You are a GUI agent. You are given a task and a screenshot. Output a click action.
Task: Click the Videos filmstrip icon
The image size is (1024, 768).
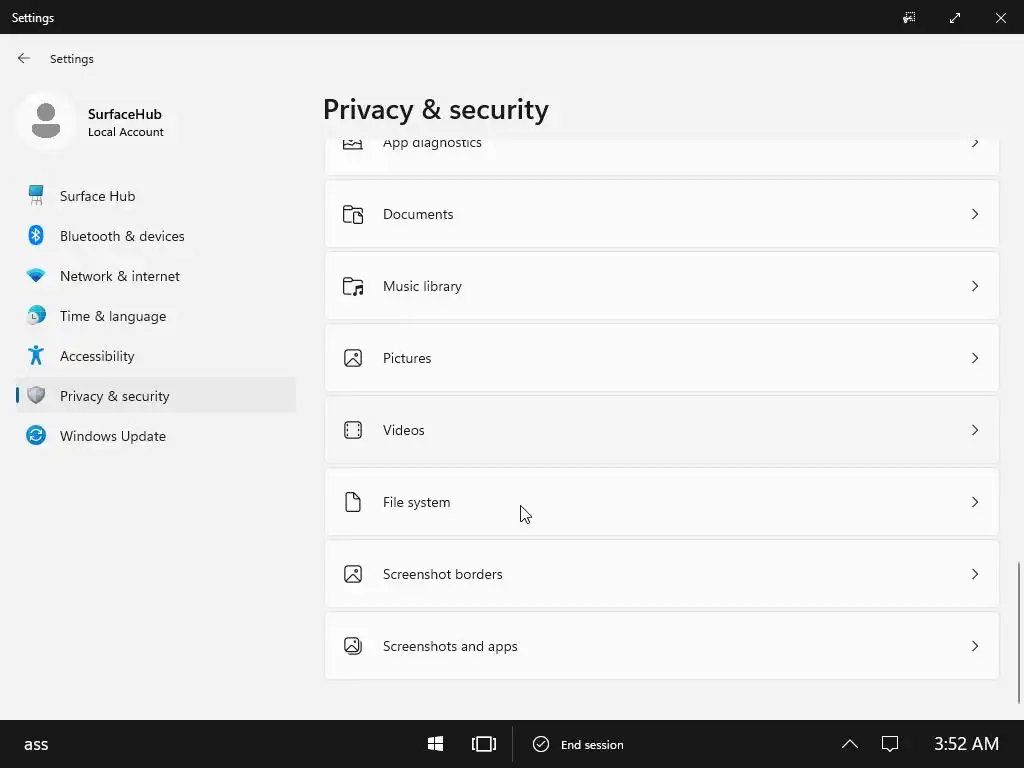click(353, 430)
